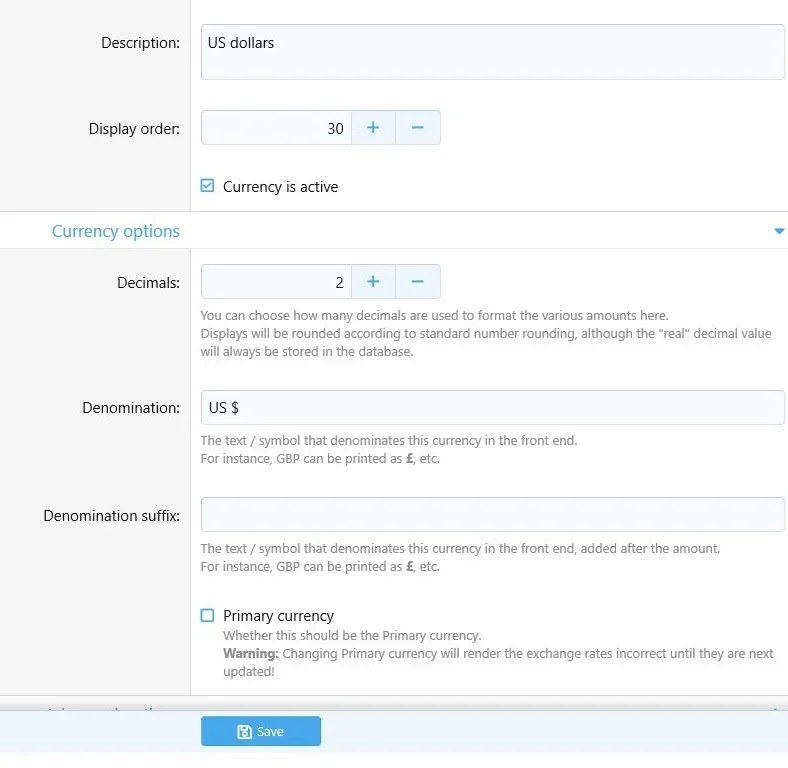Focus the Description text area
Image resolution: width=788 pixels, height=768 pixels.
(x=492, y=52)
